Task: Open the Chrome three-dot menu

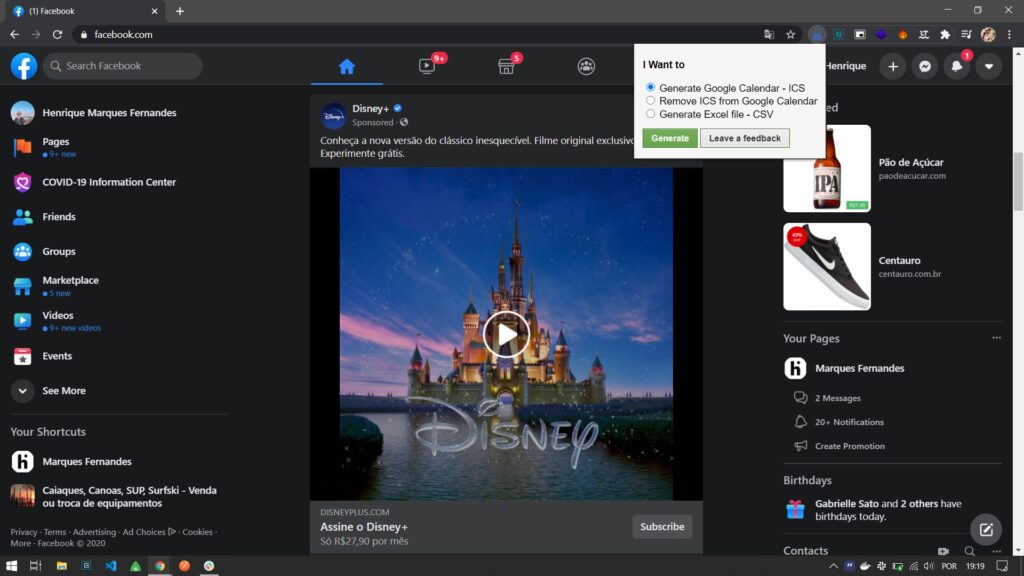Action: [x=1009, y=35]
